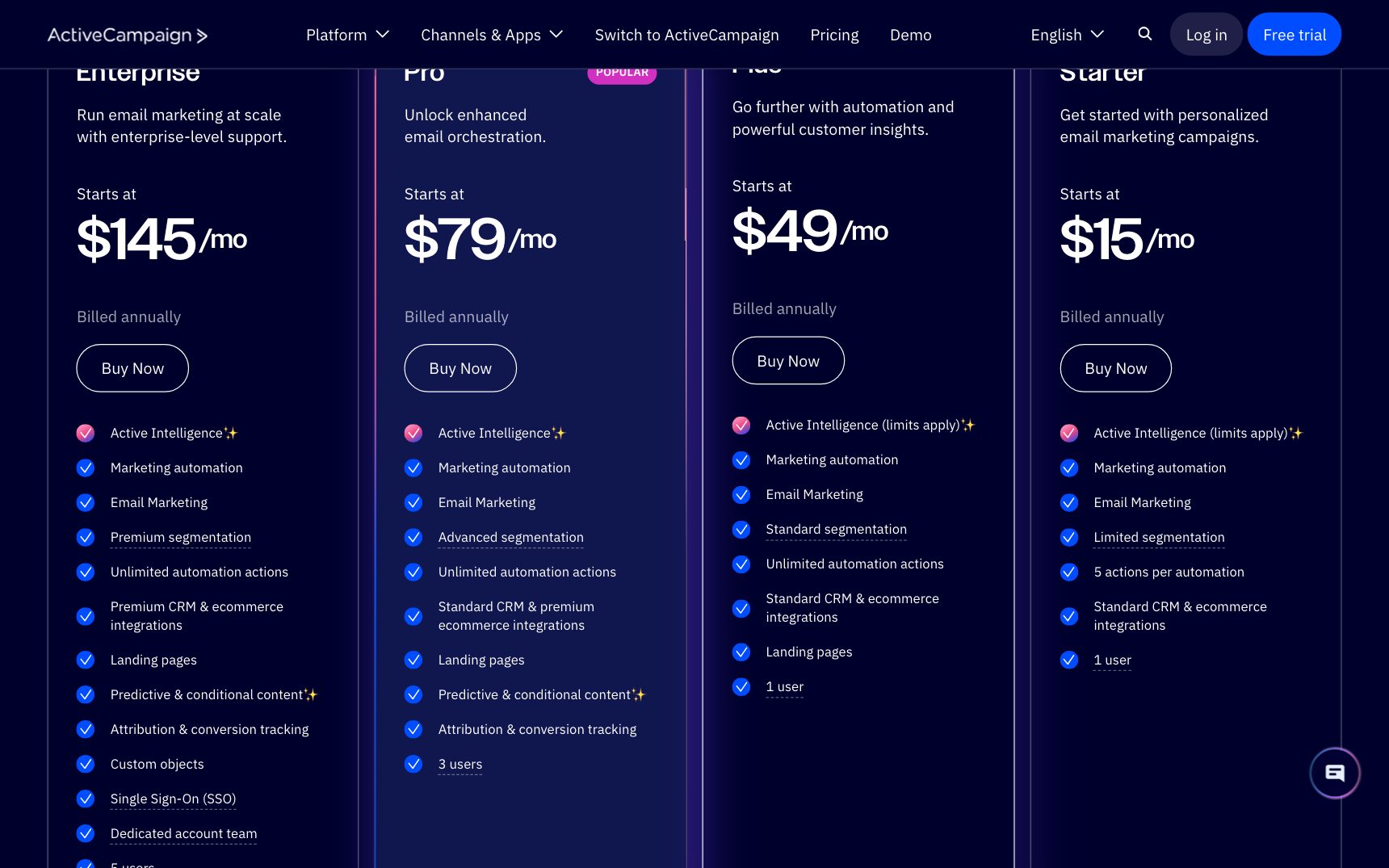Click check icon beside Dedicated account team

tap(86, 833)
